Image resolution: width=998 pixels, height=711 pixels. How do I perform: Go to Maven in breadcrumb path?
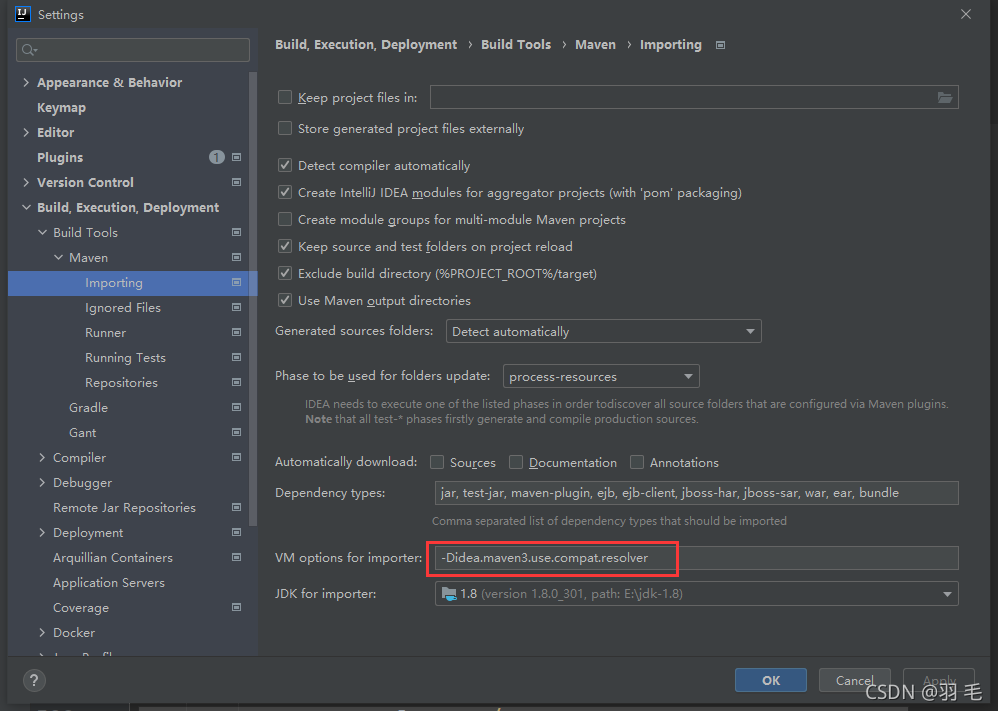pyautogui.click(x=595, y=45)
